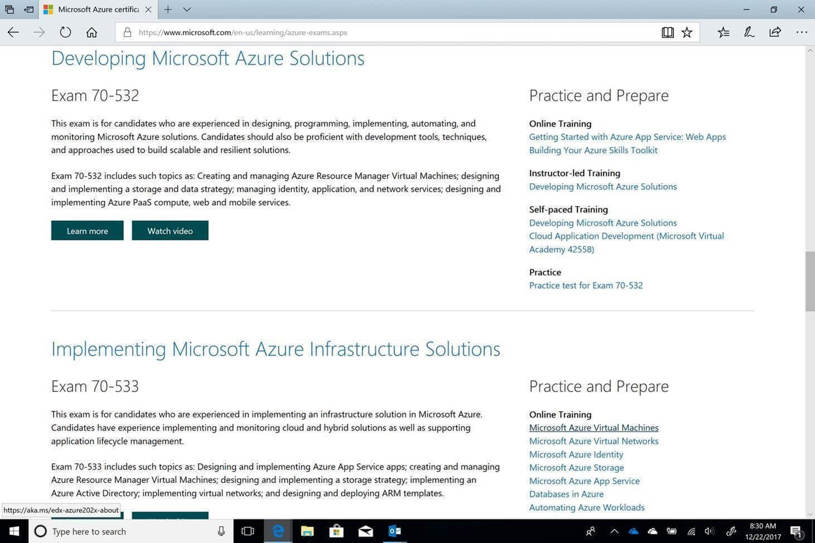Add page to favorites with star icon

pyautogui.click(x=687, y=32)
